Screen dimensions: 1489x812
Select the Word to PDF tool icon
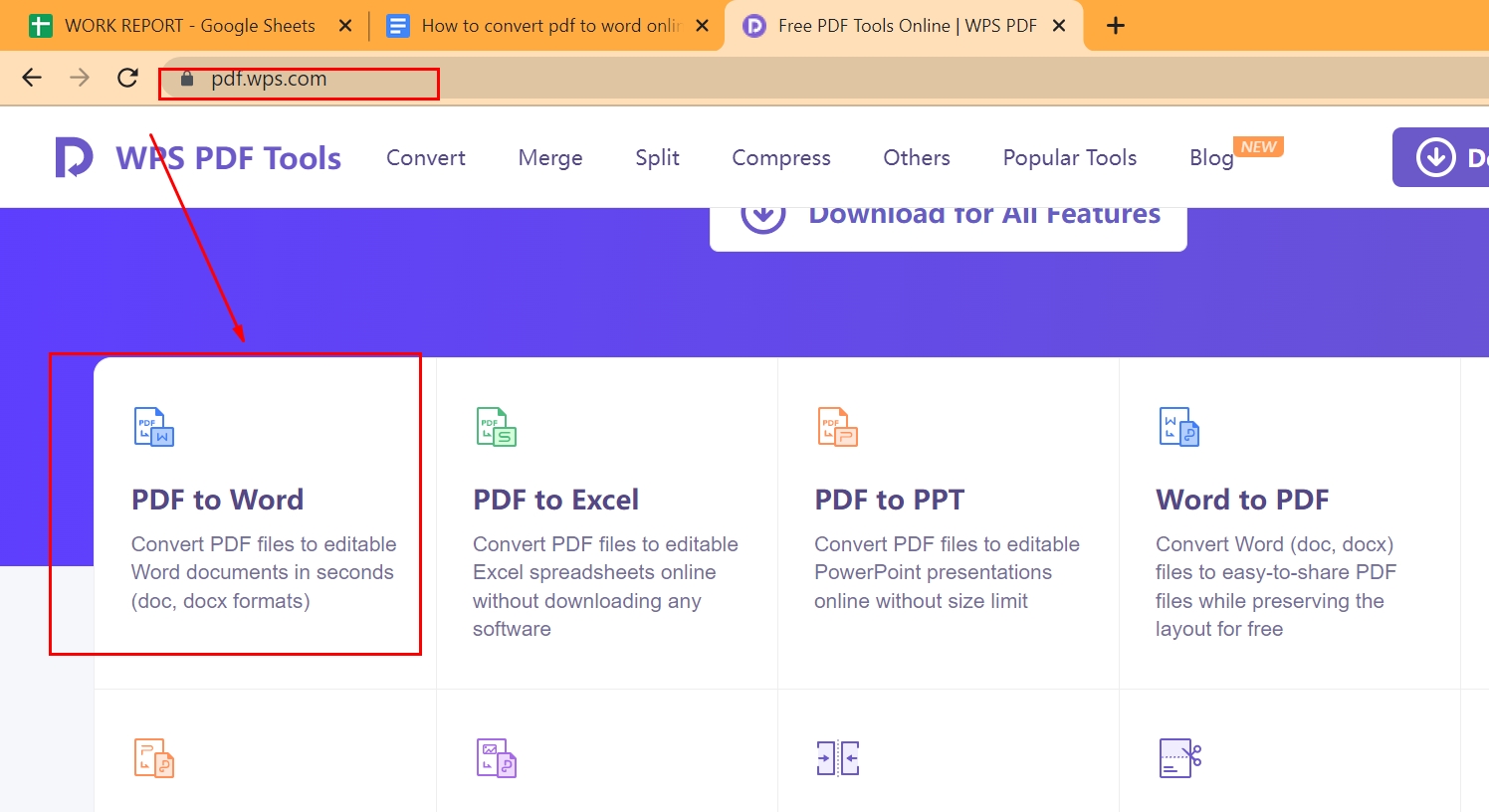point(1178,427)
